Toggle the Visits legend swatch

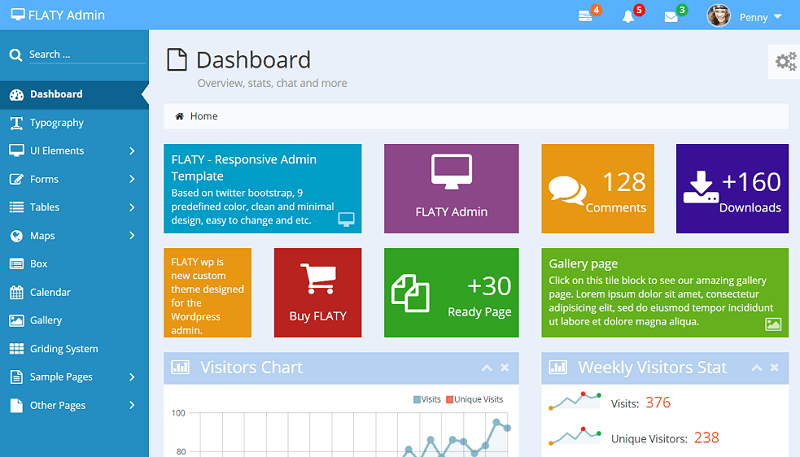click(417, 399)
